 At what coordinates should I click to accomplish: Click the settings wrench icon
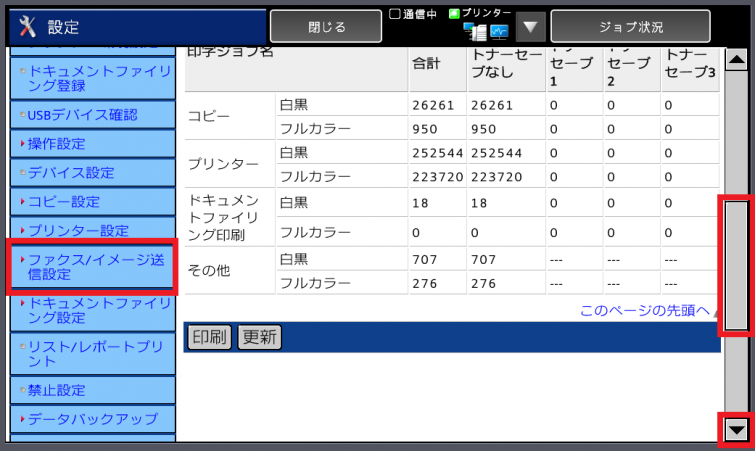pyautogui.click(x=27, y=26)
